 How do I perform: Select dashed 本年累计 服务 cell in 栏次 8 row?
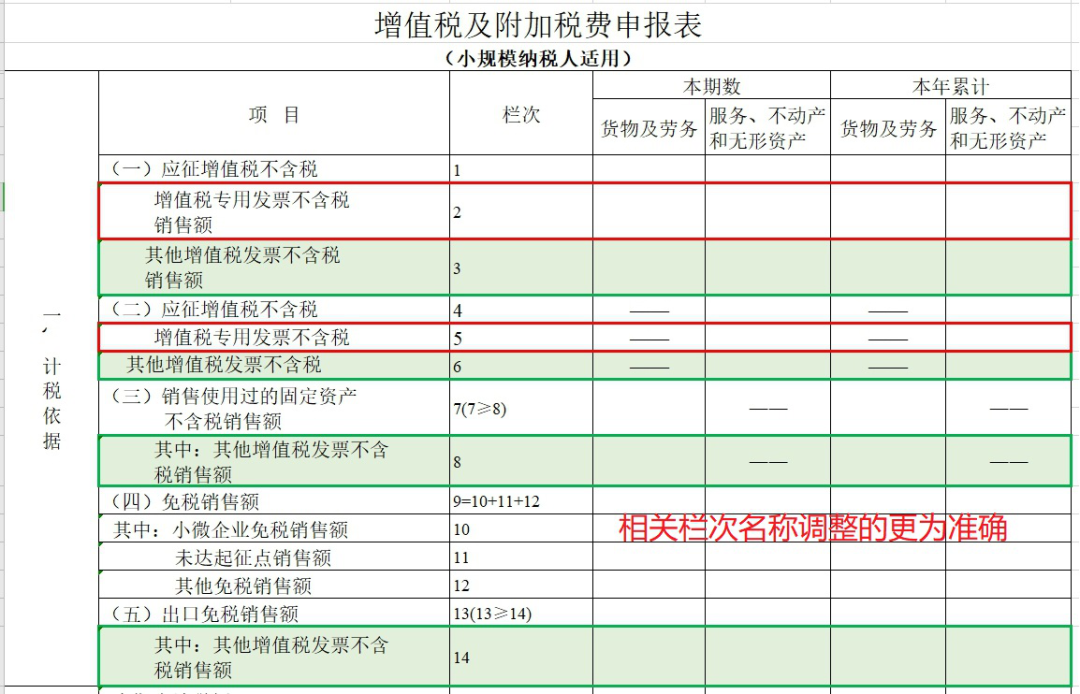1008,461
